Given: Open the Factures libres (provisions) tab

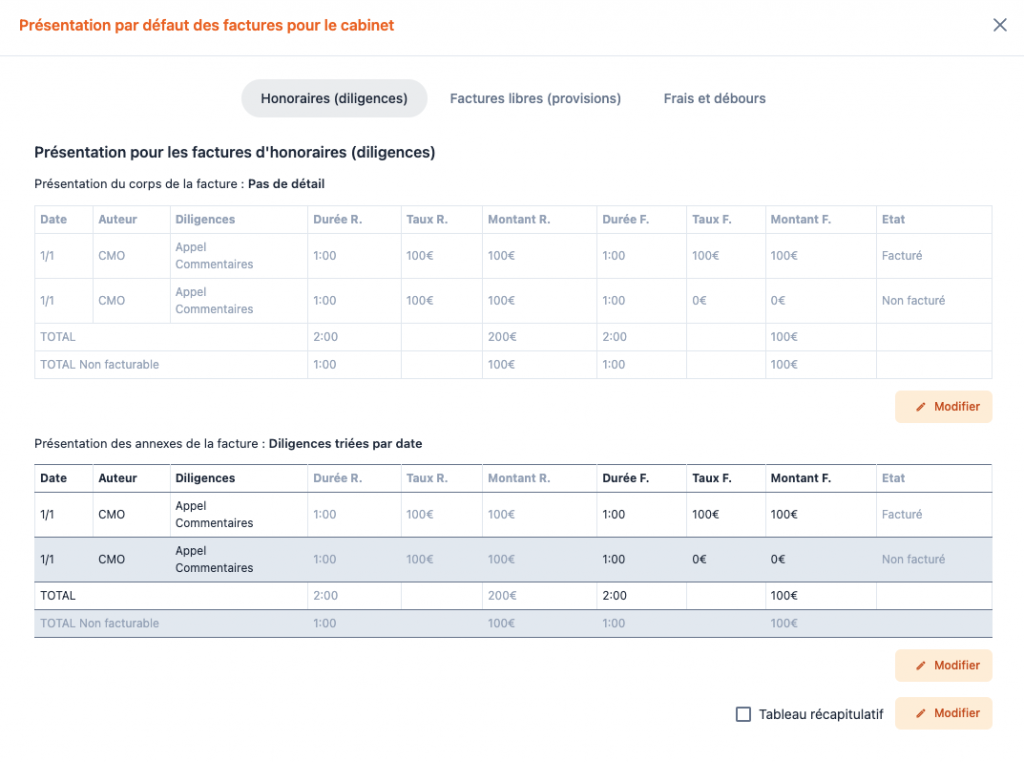Looking at the screenshot, I should point(535,99).
